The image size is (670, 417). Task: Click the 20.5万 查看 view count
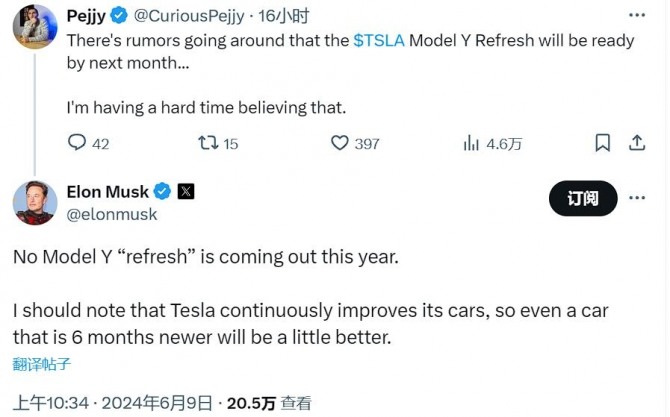tap(268, 403)
